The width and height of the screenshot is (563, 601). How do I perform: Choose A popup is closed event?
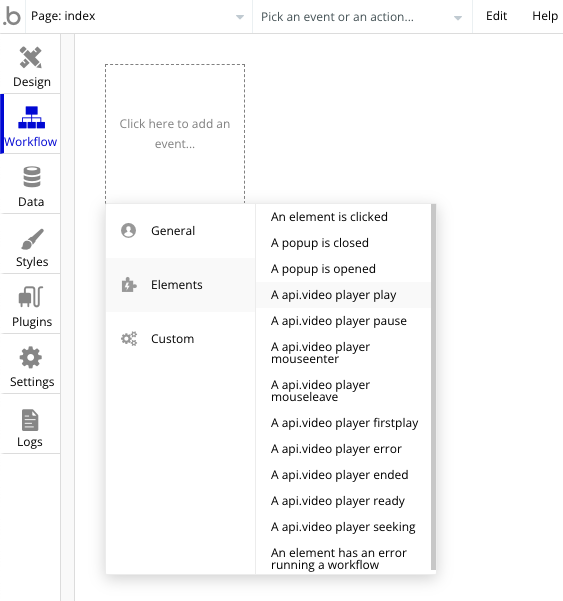click(x=344, y=243)
